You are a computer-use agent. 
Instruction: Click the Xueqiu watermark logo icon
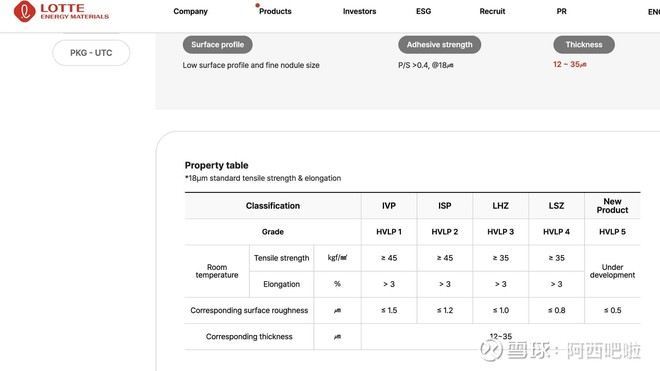(492, 350)
